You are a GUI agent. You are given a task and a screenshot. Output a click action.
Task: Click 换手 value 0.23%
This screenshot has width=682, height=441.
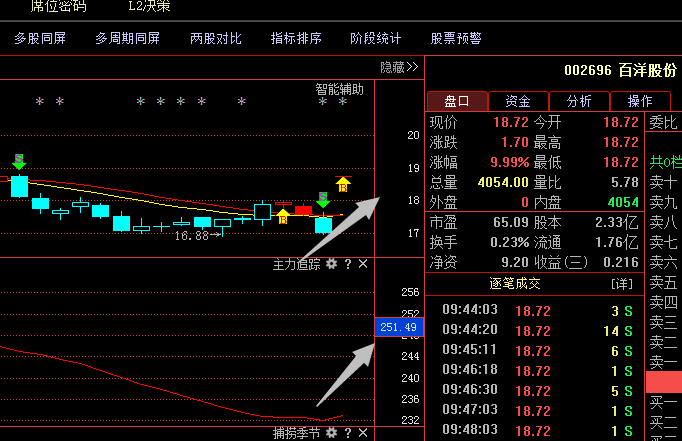pyautogui.click(x=509, y=242)
